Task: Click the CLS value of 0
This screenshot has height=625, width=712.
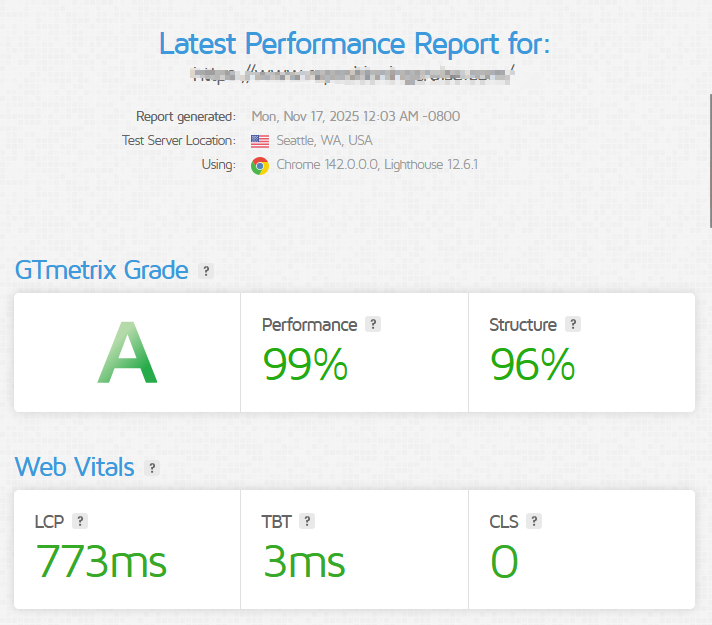Action: pyautogui.click(x=504, y=561)
